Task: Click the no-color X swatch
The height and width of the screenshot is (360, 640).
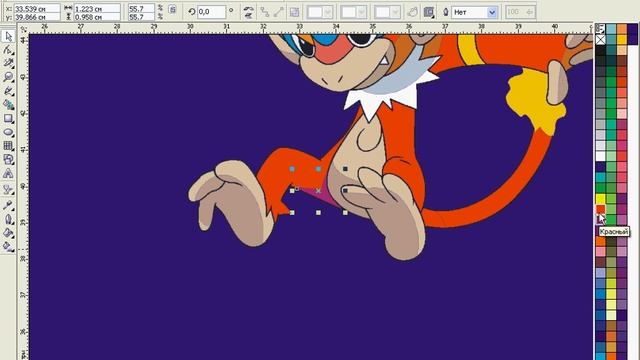Action: point(600,40)
